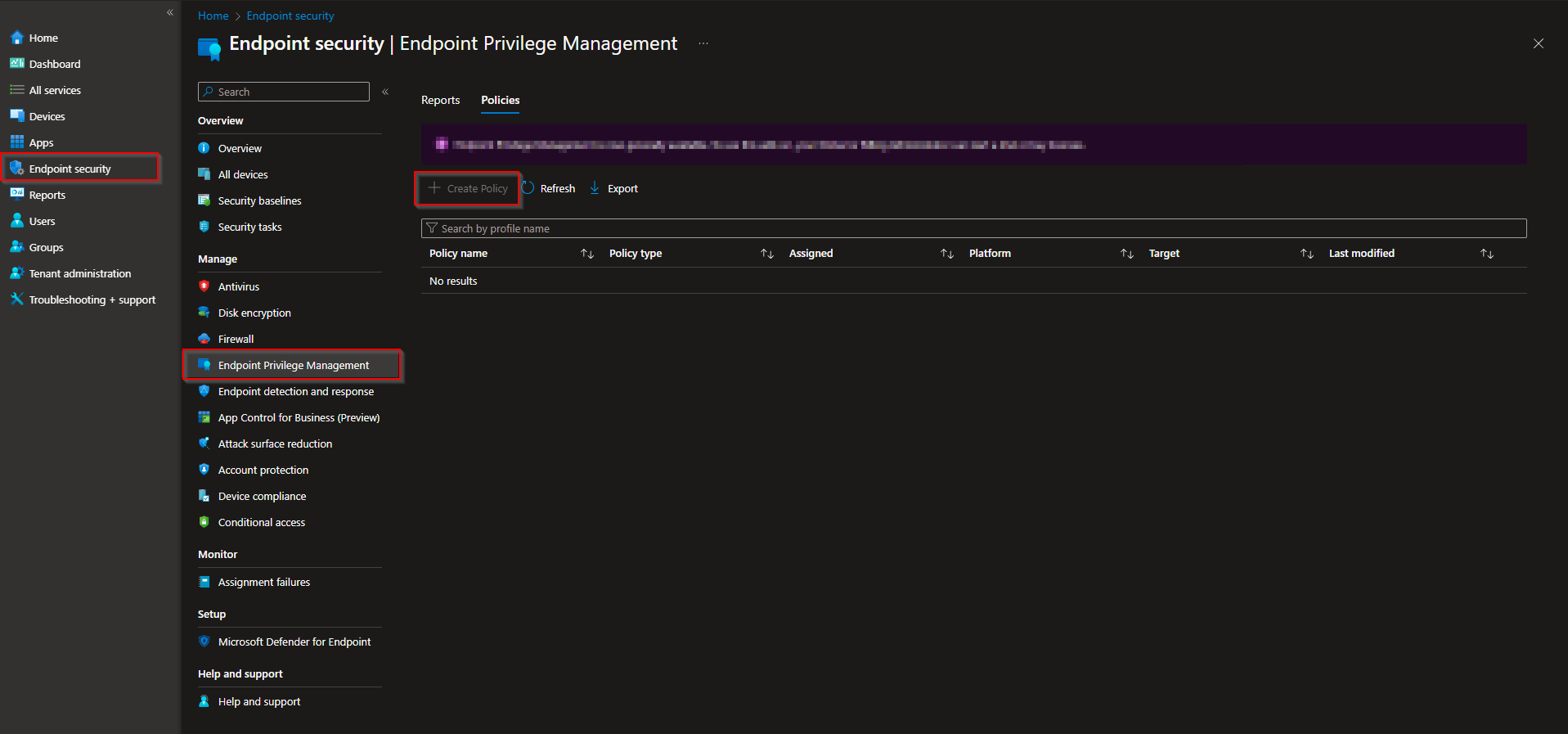This screenshot has height=734, width=1568.
Task: Click the Groups people icon
Action: tap(16, 247)
